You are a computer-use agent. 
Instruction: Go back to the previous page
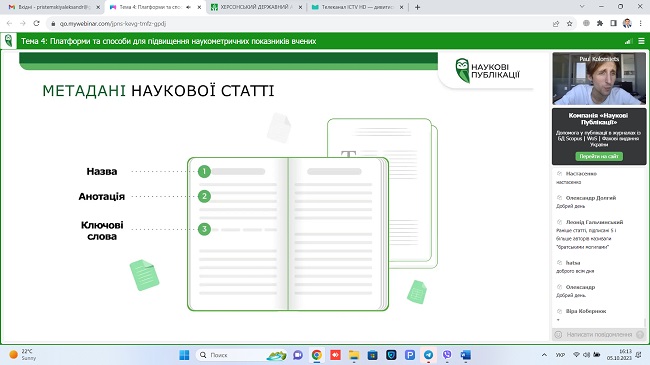10,24
